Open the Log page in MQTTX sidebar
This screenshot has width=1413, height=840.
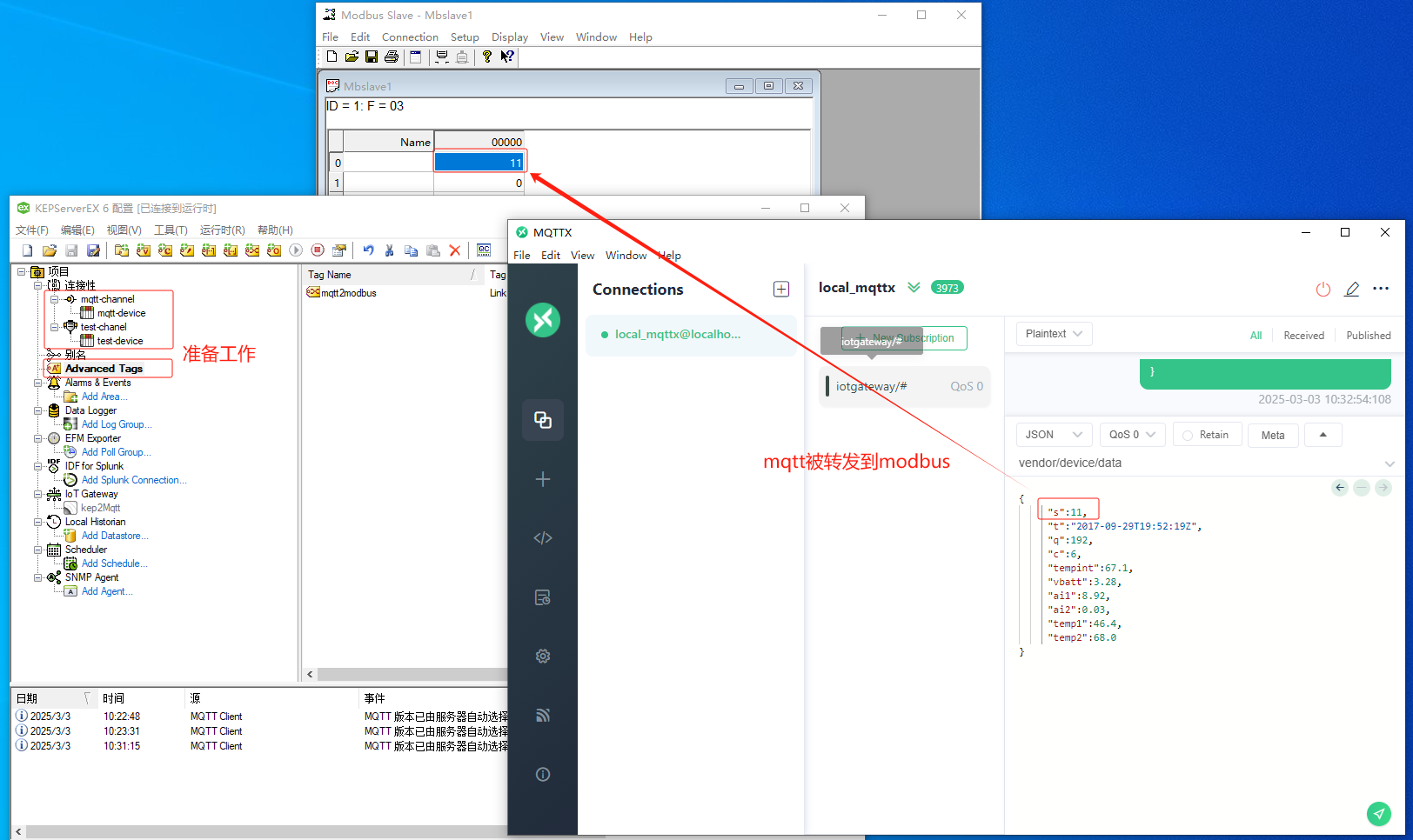tap(543, 597)
